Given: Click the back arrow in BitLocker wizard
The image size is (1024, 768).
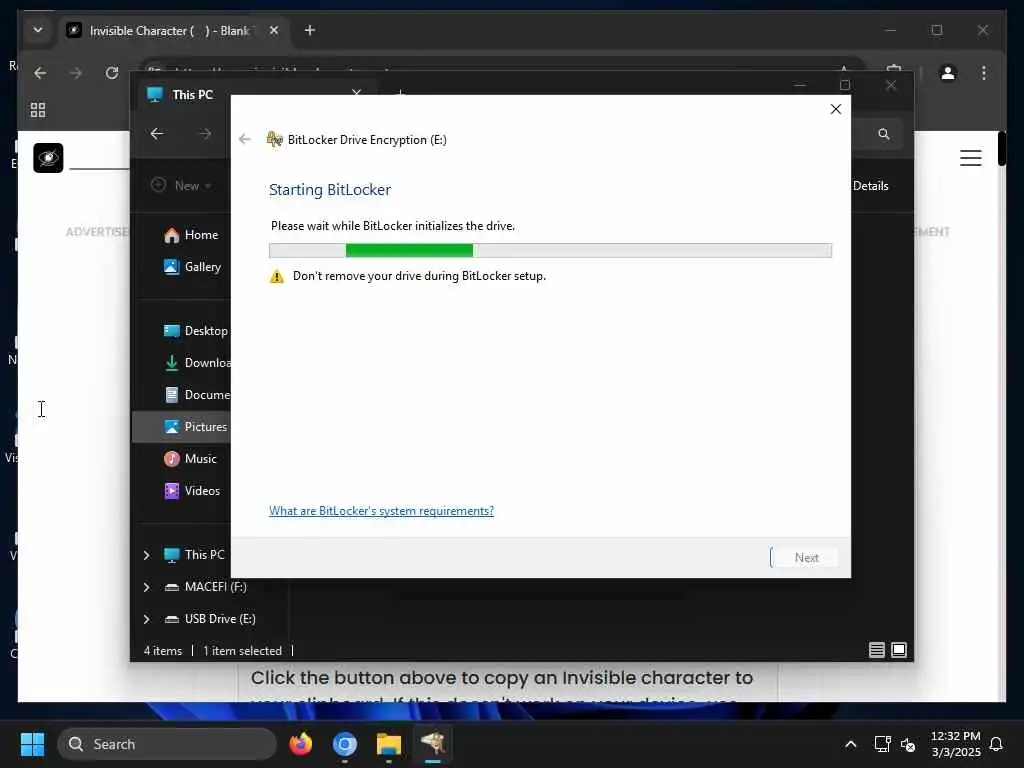Looking at the screenshot, I should [x=245, y=139].
